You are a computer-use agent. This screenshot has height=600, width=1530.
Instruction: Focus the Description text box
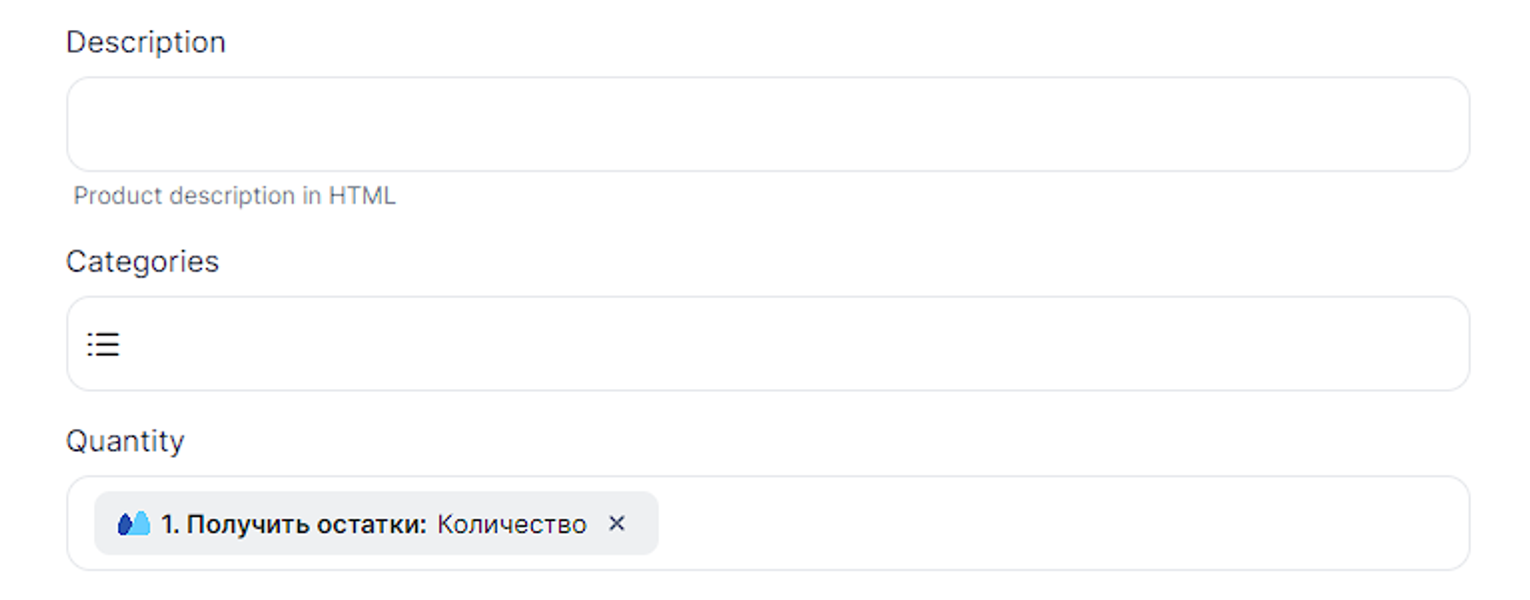tap(767, 124)
